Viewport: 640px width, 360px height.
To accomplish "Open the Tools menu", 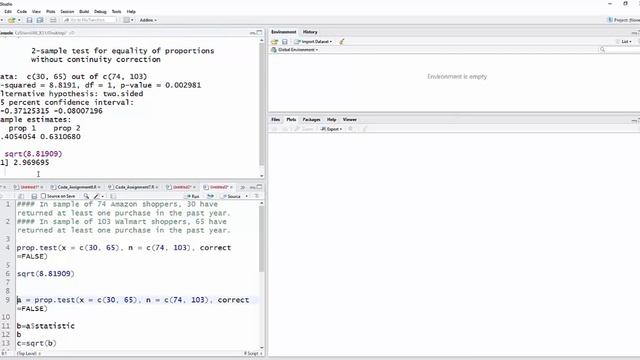I will coord(116,11).
